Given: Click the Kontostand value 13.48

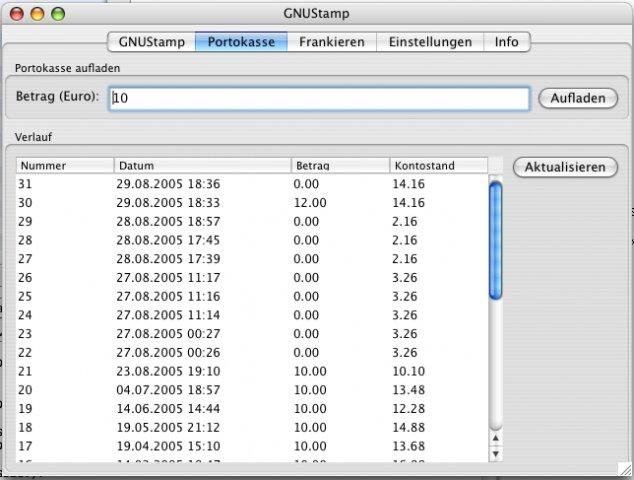Looking at the screenshot, I should 409,390.
